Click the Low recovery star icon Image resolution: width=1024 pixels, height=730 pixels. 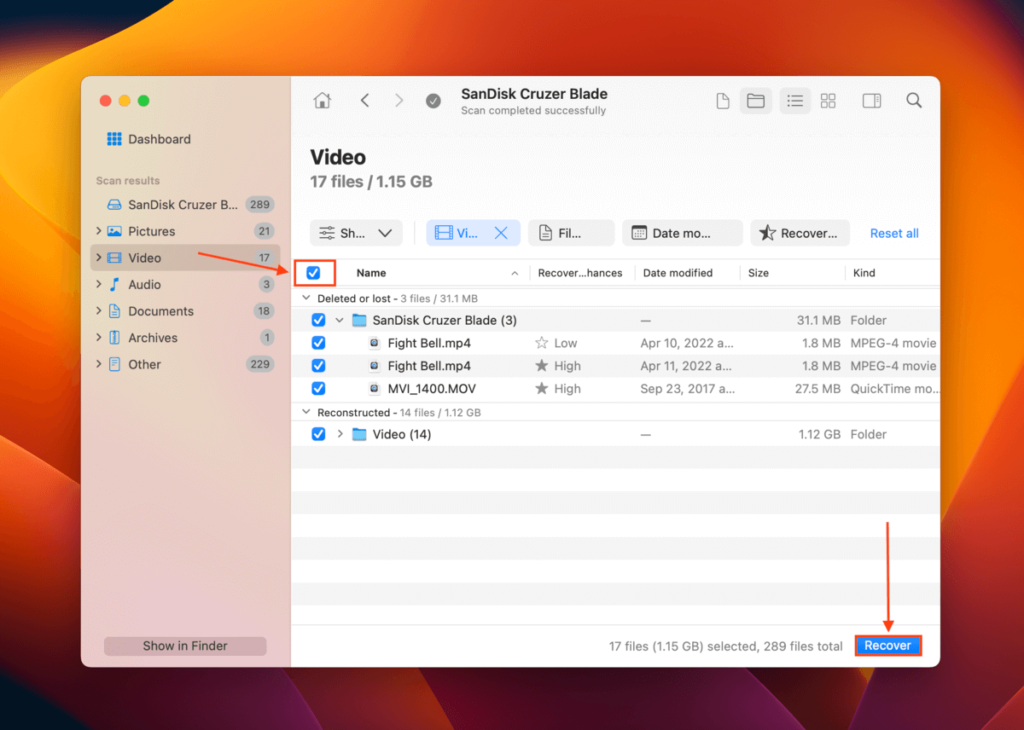[x=541, y=343]
